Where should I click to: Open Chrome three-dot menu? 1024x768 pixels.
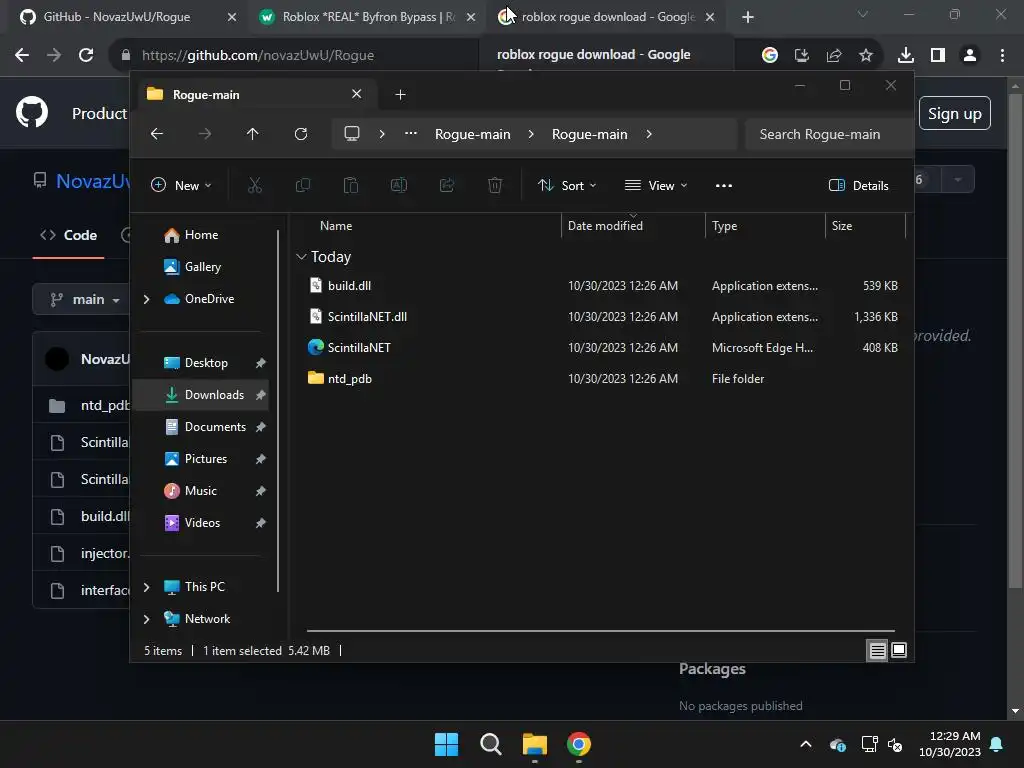1002,56
